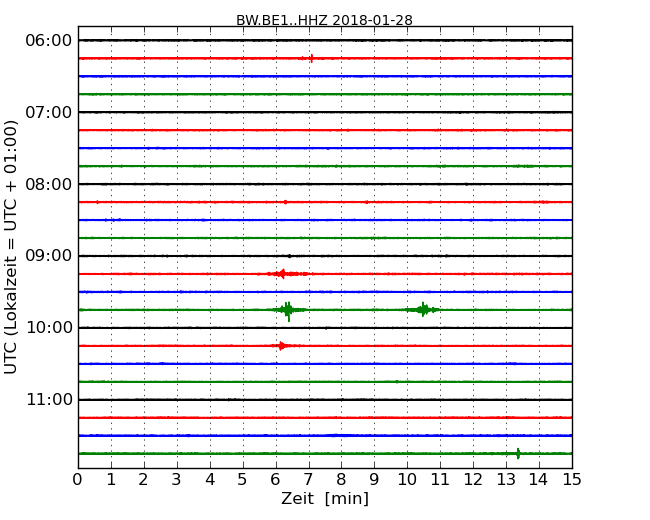
Task: Click the red seismic event on the 09:15 trace
Action: [288, 274]
